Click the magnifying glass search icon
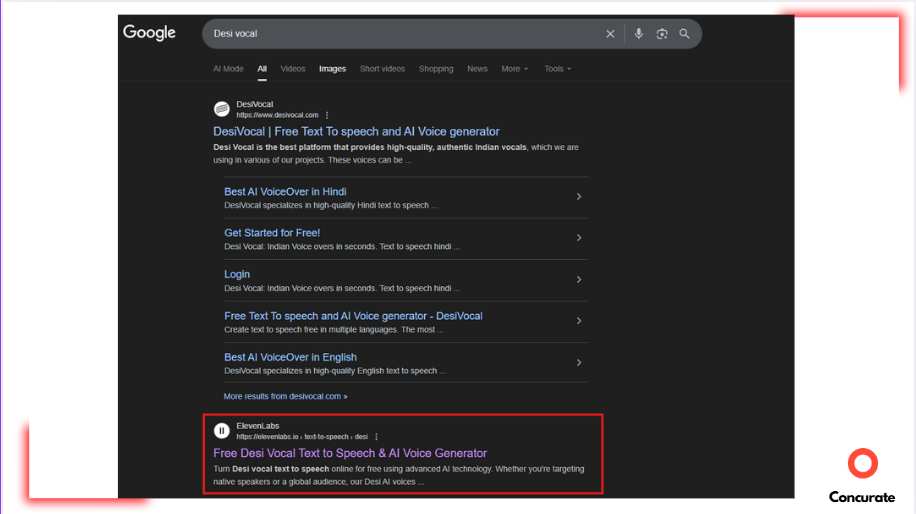This screenshot has width=916, height=514. 684,34
